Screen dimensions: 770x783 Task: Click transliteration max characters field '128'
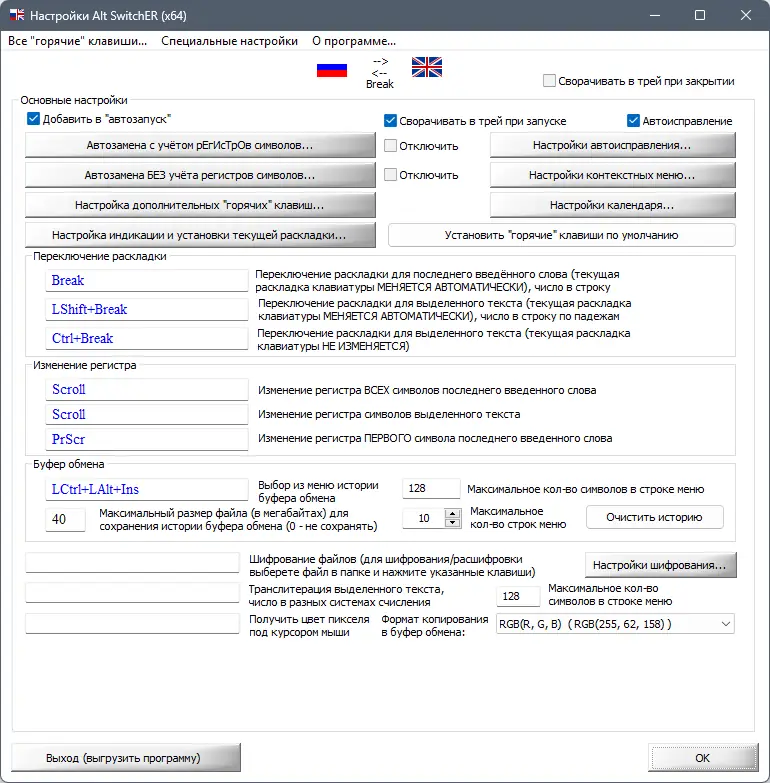518,596
